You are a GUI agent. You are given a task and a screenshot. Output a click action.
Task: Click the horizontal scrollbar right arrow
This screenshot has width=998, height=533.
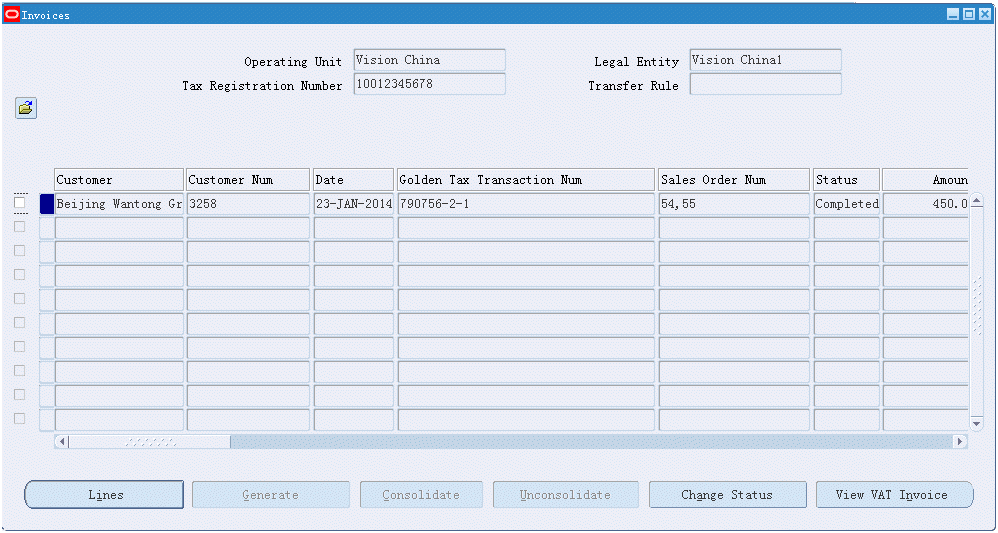click(x=960, y=441)
